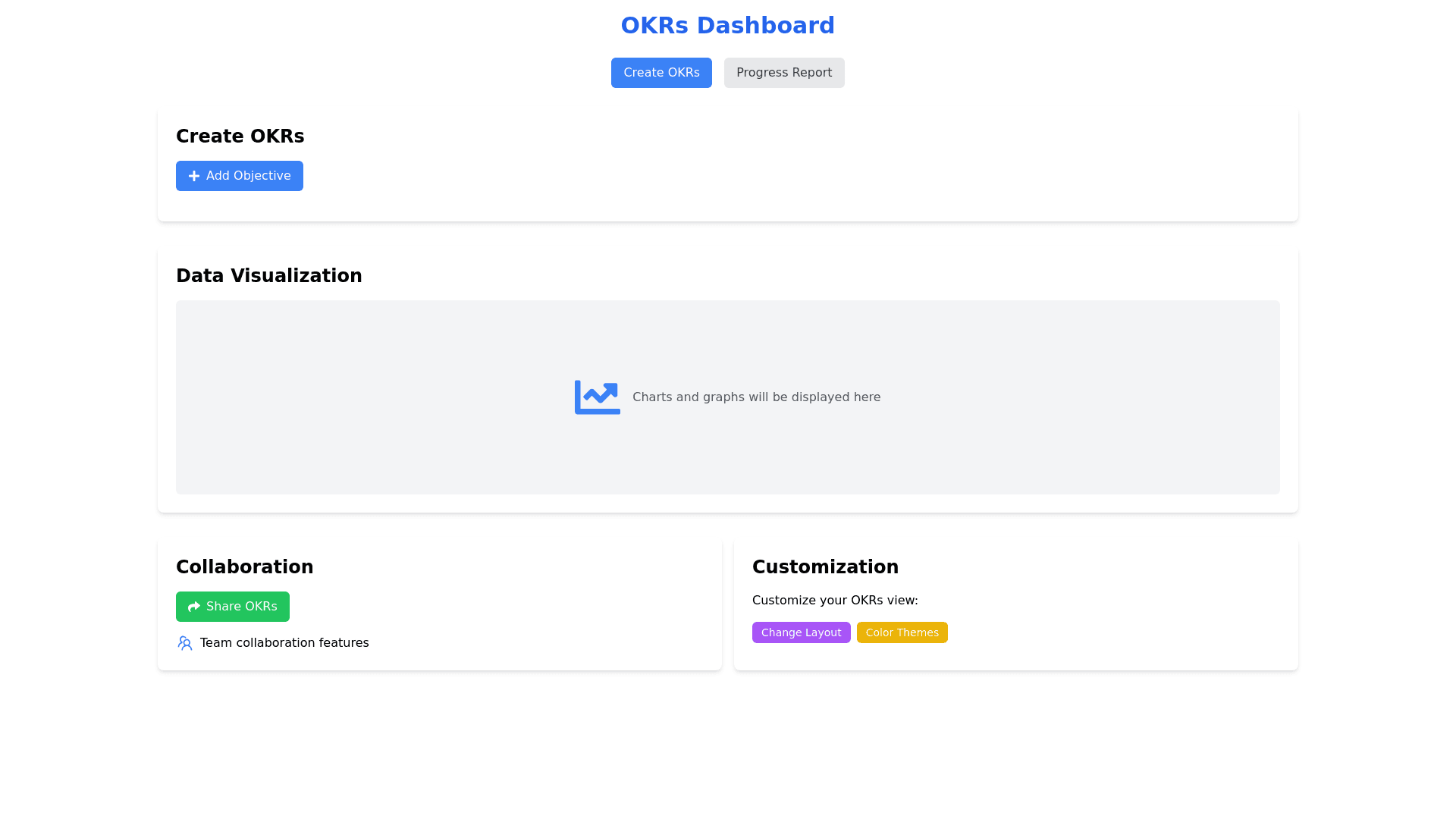Click the share arrow icon

[x=194, y=607]
